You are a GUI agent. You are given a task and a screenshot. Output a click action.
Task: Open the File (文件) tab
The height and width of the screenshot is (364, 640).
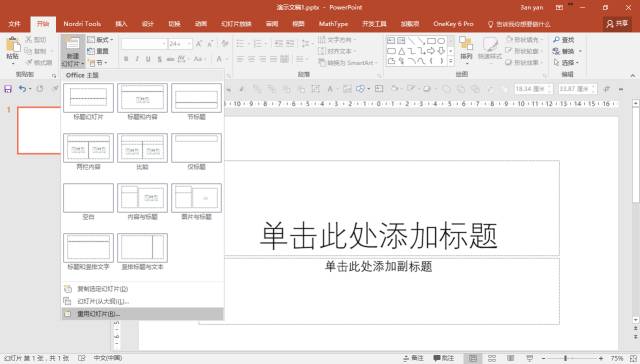(x=15, y=24)
